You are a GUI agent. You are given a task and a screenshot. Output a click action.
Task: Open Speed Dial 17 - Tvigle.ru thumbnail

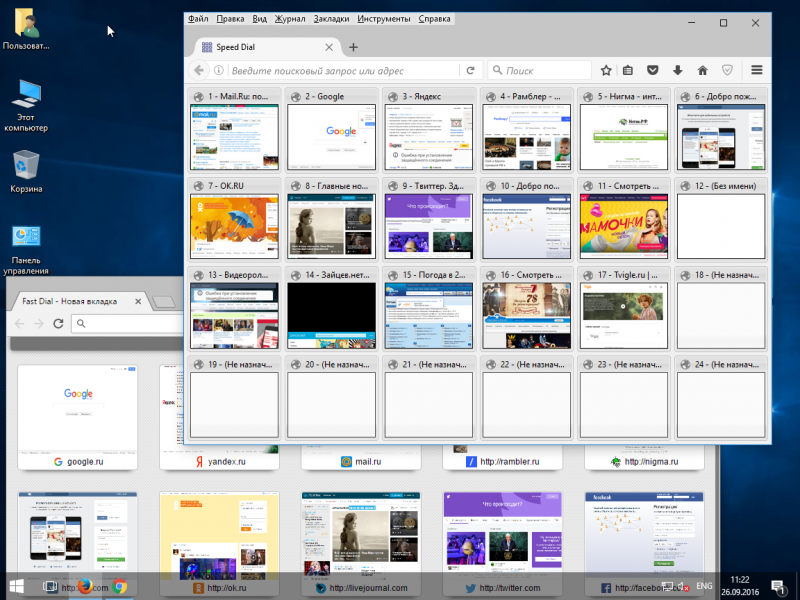[623, 315]
